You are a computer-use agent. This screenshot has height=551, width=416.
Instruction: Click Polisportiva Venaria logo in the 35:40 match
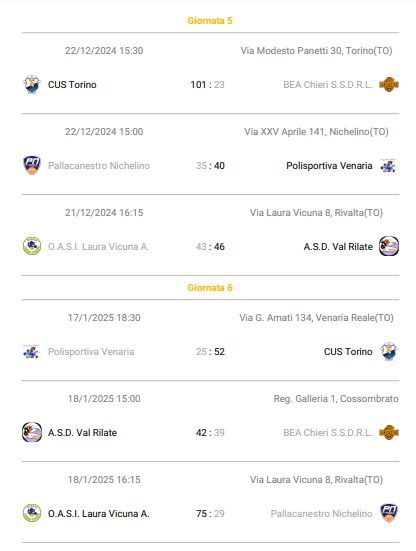point(389,166)
